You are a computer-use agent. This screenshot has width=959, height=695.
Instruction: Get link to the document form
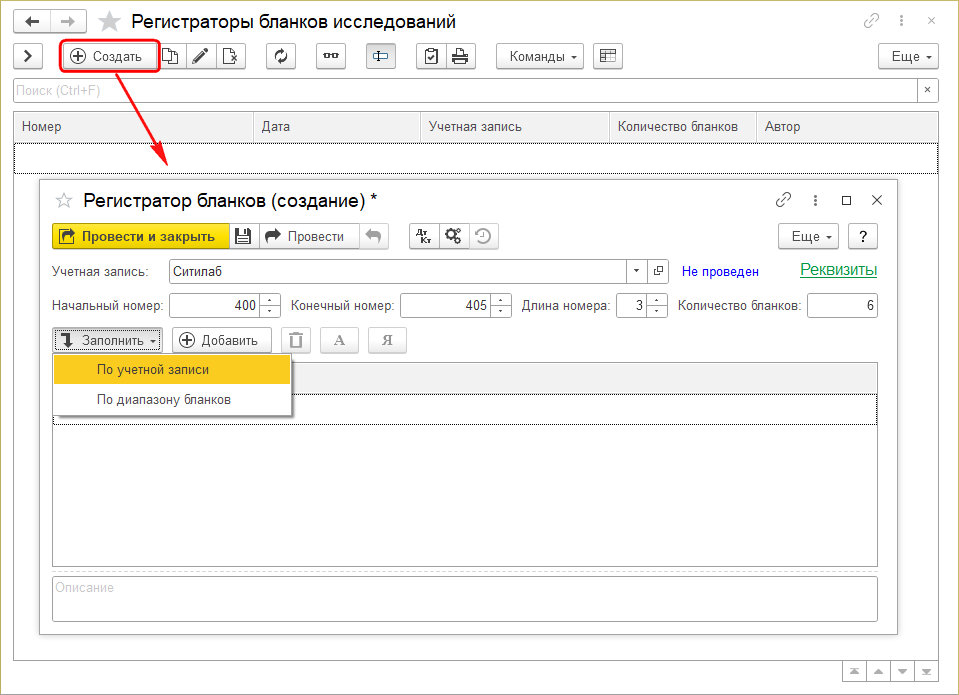[783, 200]
